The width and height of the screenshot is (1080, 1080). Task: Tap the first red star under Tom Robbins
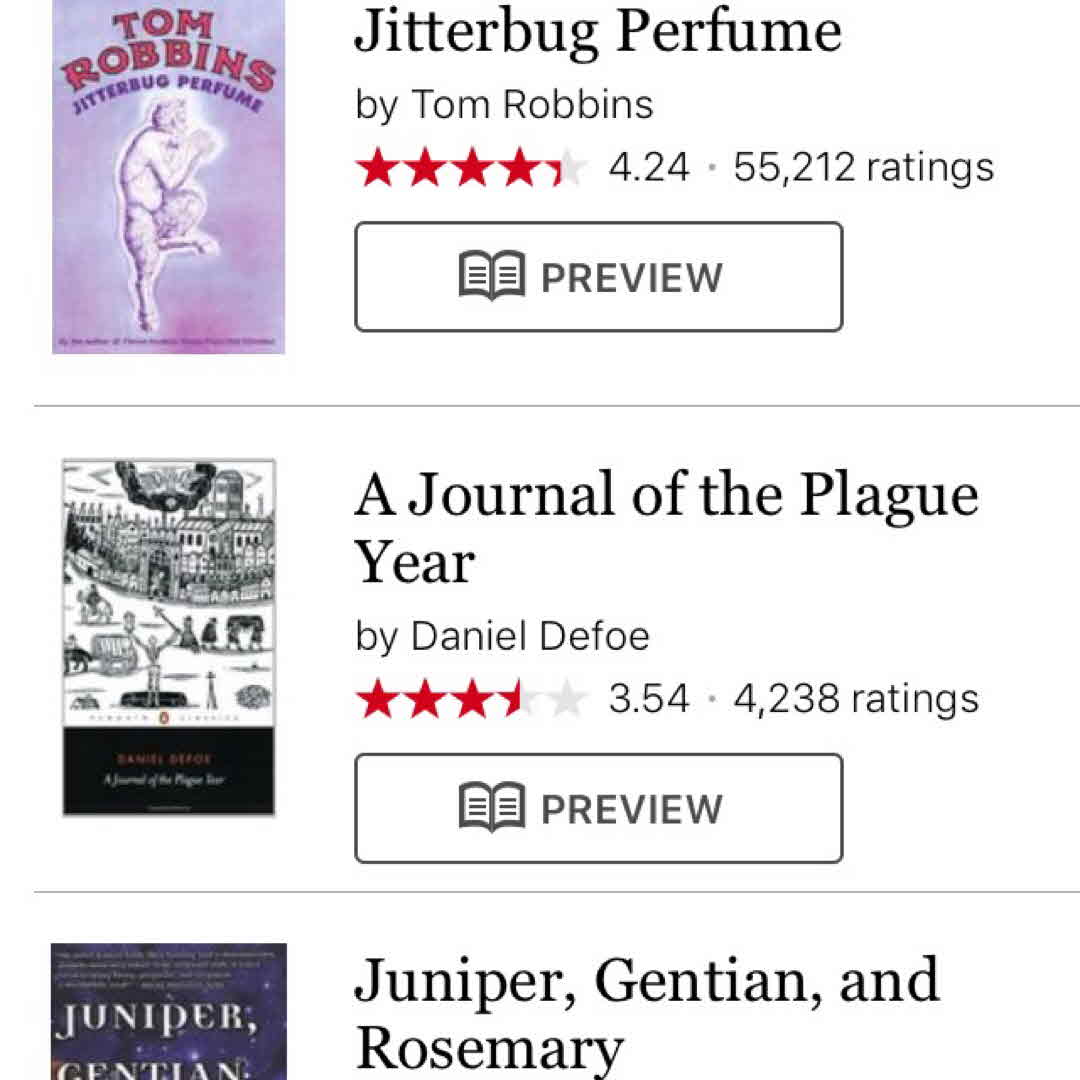tap(377, 167)
